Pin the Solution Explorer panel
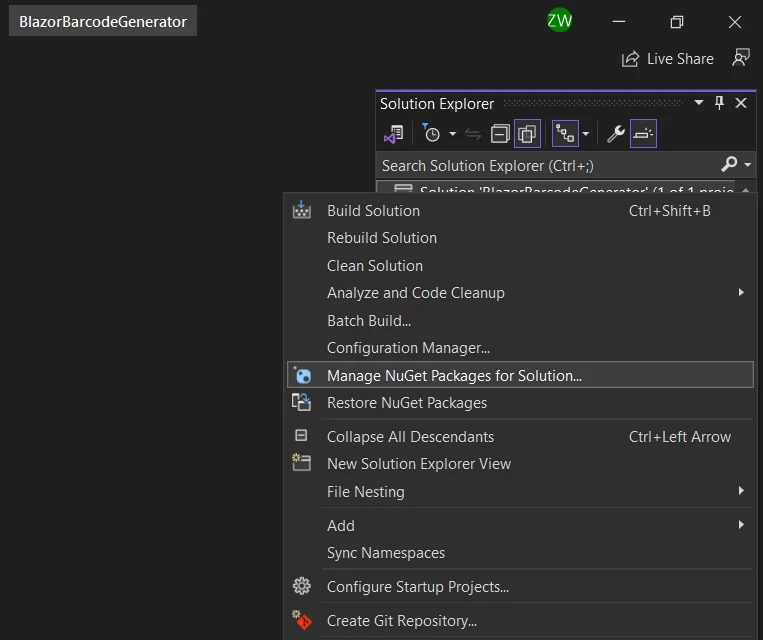 coord(719,103)
